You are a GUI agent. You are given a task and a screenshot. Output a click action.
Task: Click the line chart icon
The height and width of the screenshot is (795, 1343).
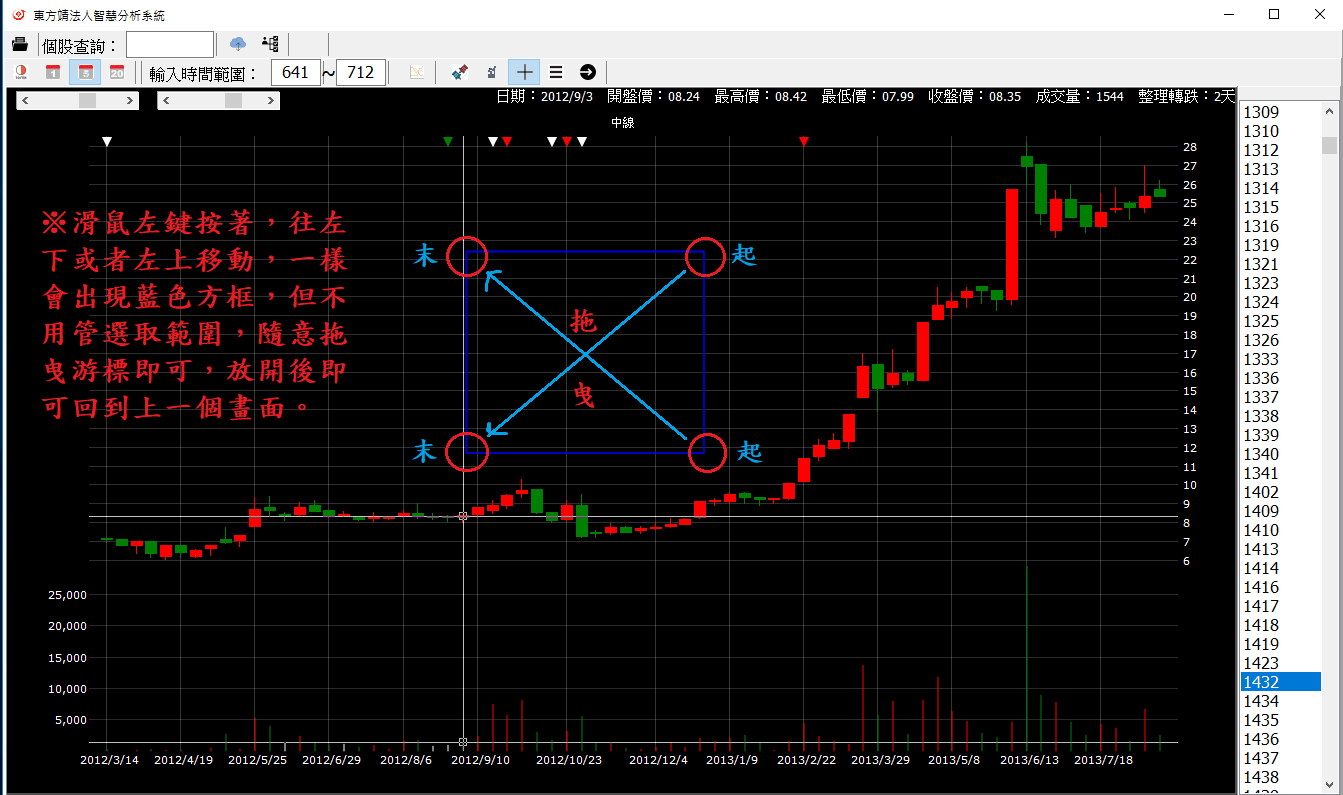pyautogui.click(x=416, y=72)
